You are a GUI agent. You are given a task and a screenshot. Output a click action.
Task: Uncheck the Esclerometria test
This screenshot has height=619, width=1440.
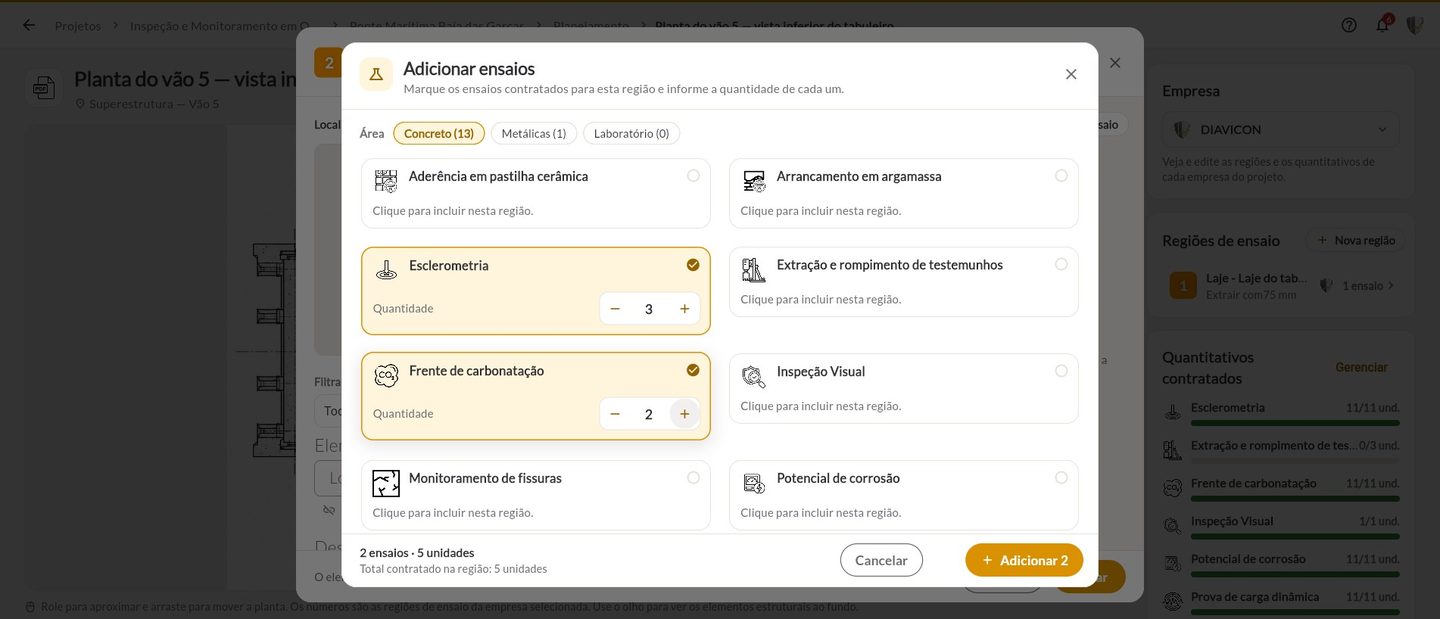pyautogui.click(x=693, y=265)
